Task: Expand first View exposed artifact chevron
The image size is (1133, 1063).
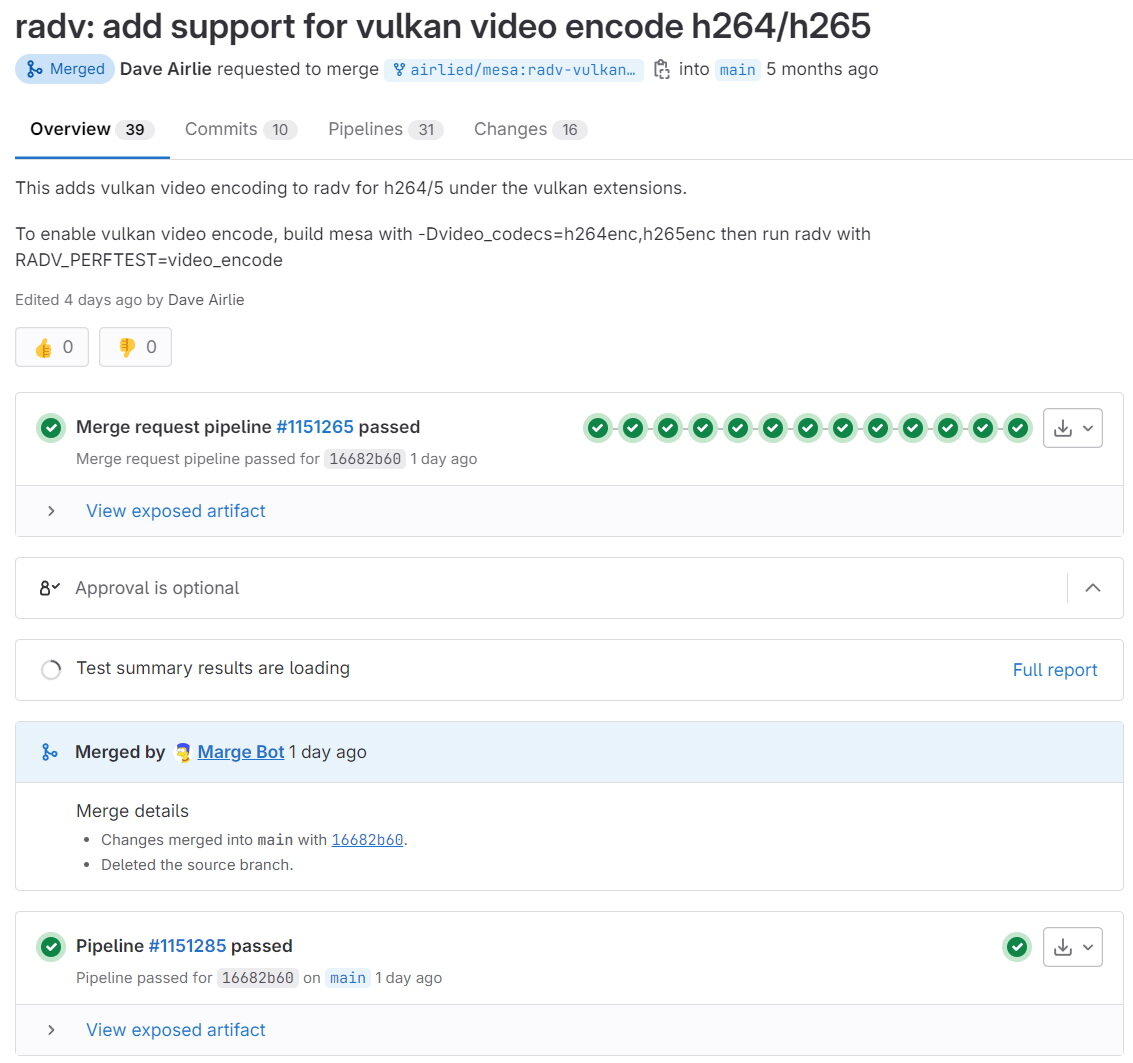Action: tap(51, 511)
